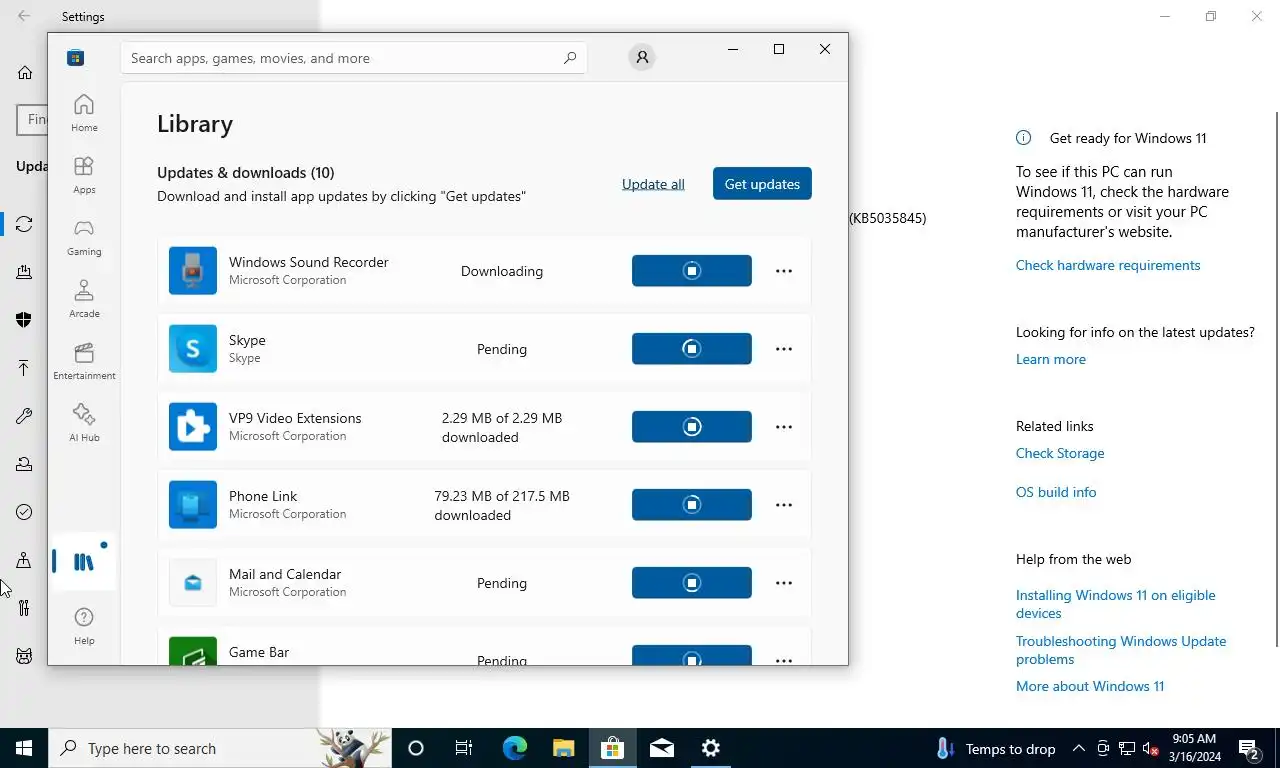
Task: Open more options for Mail and Calendar
Action: coord(784,583)
